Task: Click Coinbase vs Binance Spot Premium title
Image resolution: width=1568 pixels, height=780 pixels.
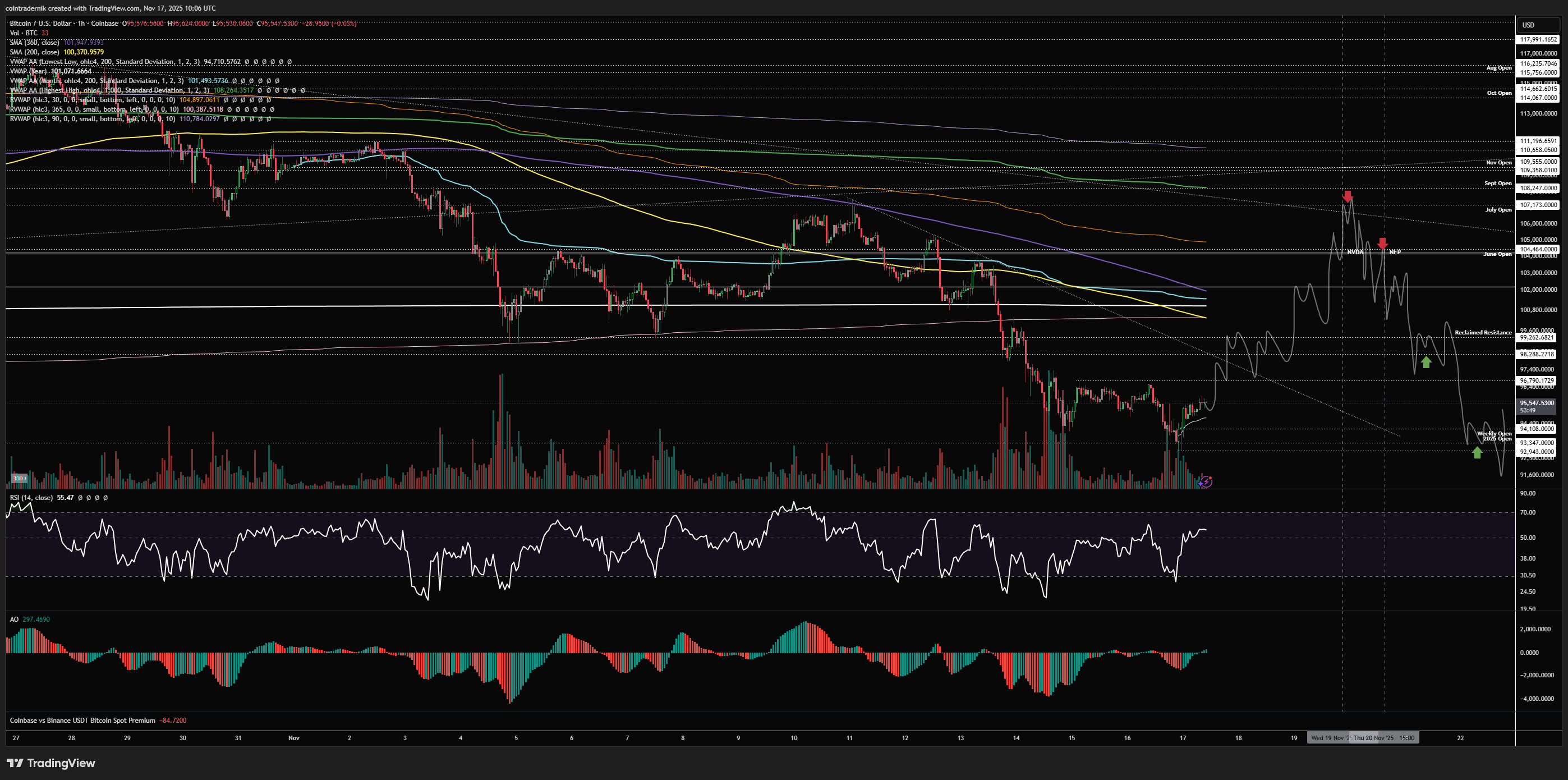Action: click(x=83, y=721)
